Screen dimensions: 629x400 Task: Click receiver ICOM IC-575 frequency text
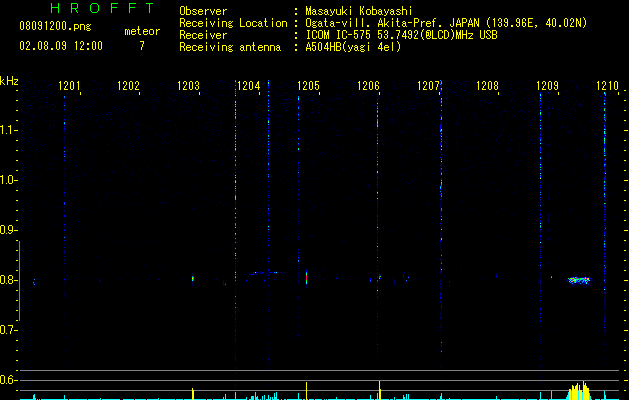pos(401,35)
